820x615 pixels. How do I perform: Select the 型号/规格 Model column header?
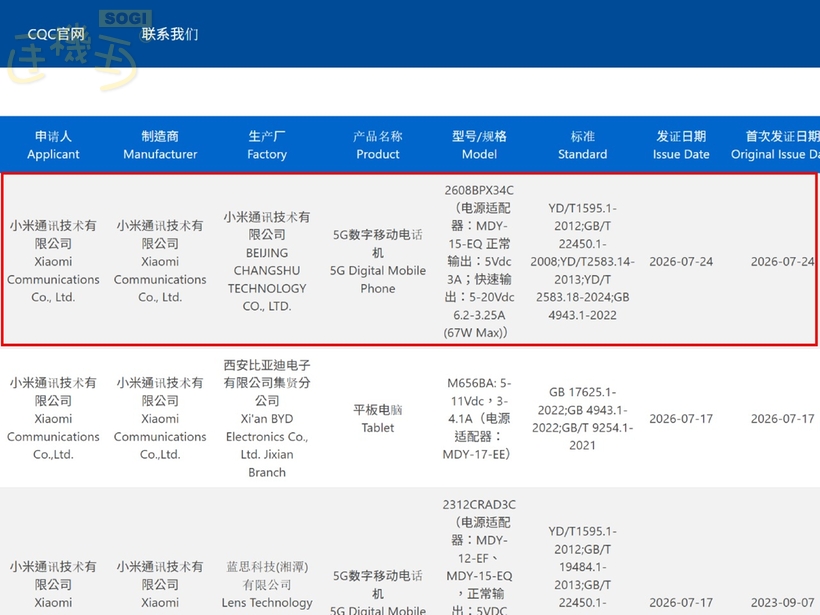(x=479, y=145)
